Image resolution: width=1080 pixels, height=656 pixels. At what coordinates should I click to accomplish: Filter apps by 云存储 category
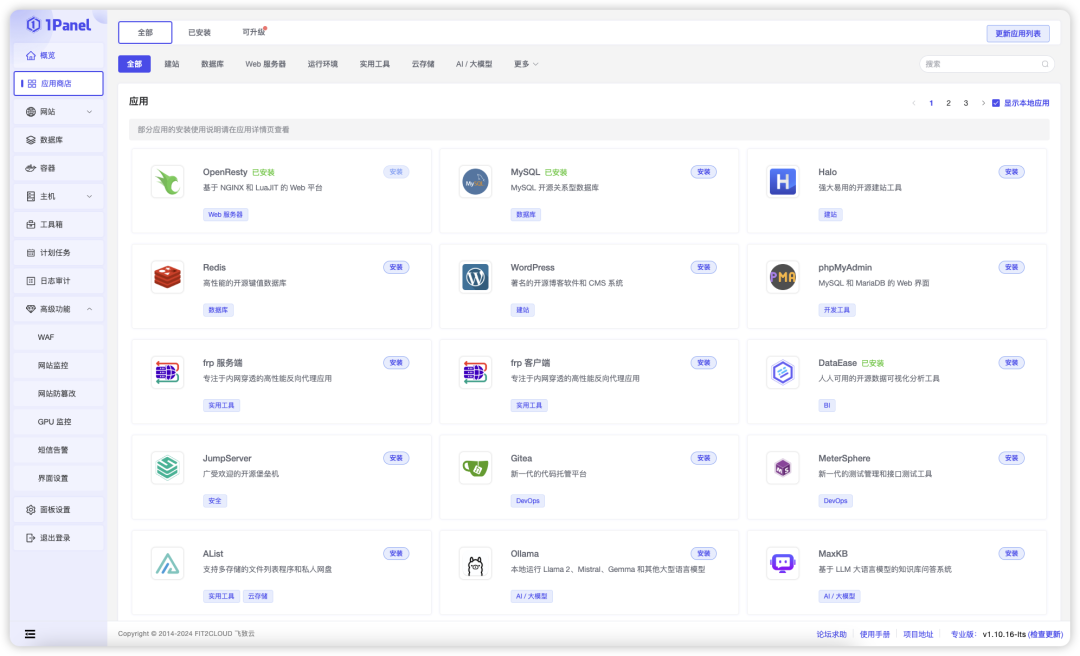423,64
